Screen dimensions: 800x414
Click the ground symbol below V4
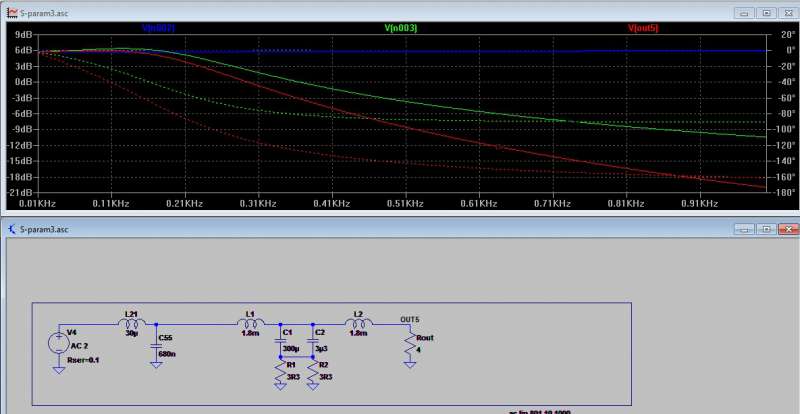pyautogui.click(x=59, y=370)
